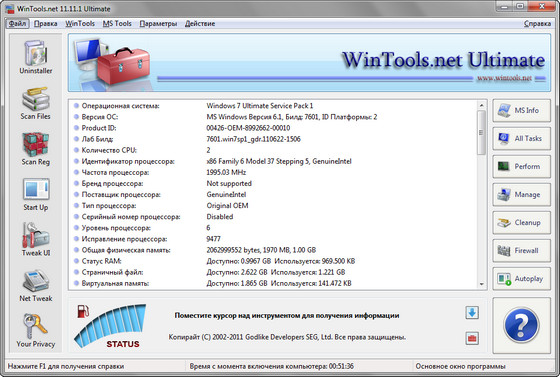Click the red fuel pump status icon
The image size is (560, 377).
coord(83,311)
